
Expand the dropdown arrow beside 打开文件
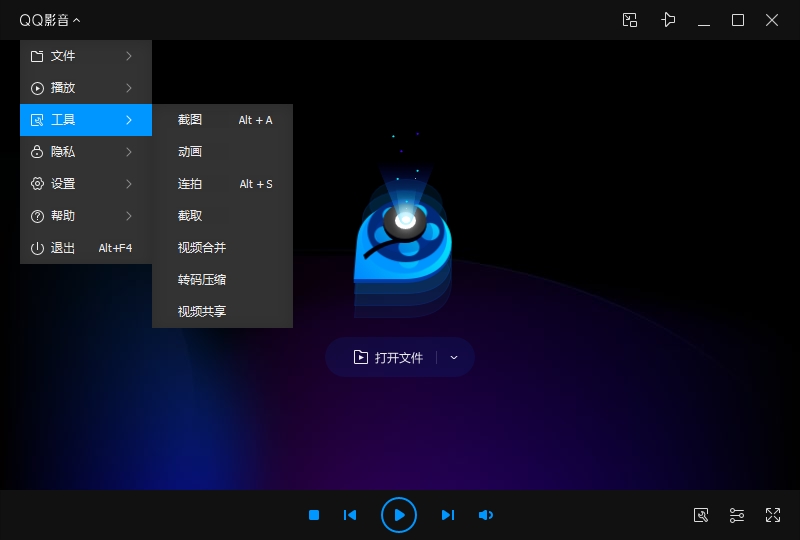click(454, 358)
